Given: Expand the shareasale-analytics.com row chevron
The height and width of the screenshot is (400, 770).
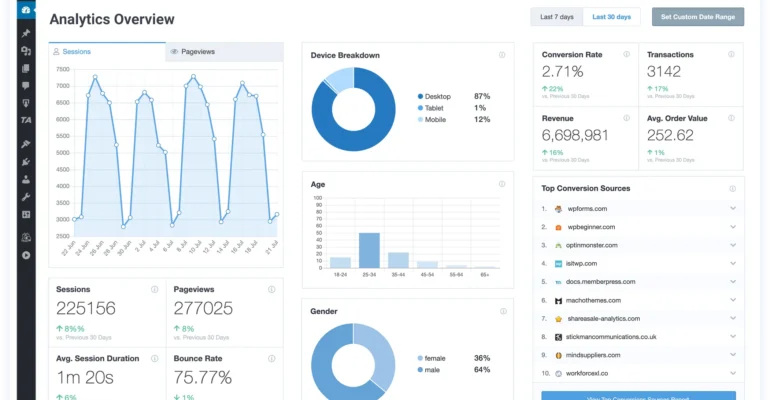Looking at the screenshot, I should point(733,318).
